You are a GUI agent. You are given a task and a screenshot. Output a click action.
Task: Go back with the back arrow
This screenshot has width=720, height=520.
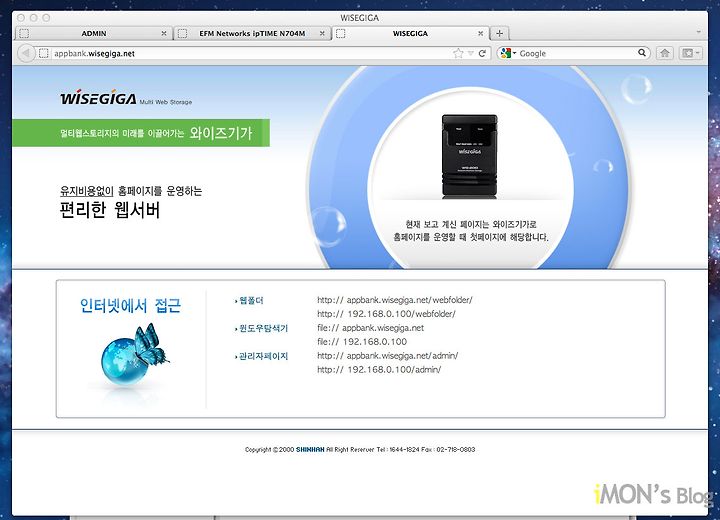pos(26,53)
